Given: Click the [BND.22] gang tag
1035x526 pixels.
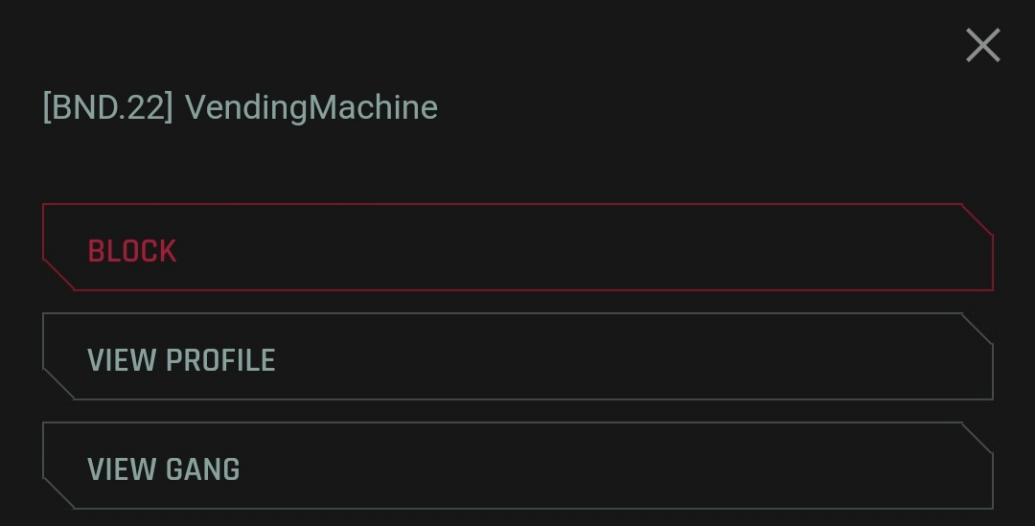Looking at the screenshot, I should tap(108, 107).
